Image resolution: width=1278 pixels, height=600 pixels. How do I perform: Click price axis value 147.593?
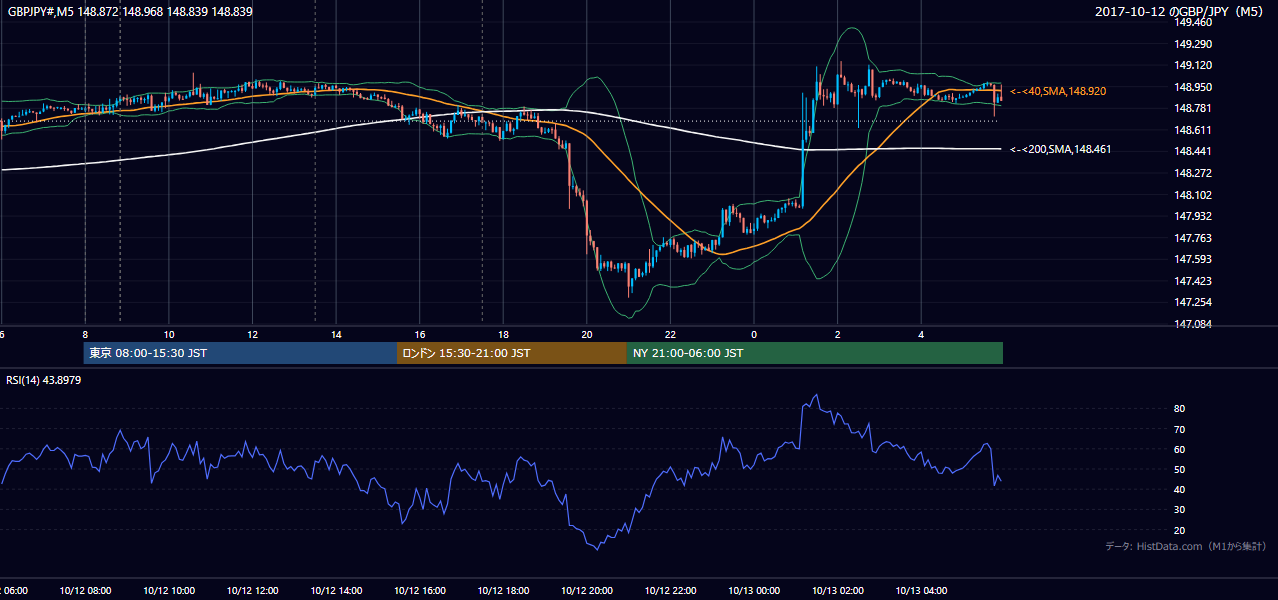click(x=1193, y=259)
